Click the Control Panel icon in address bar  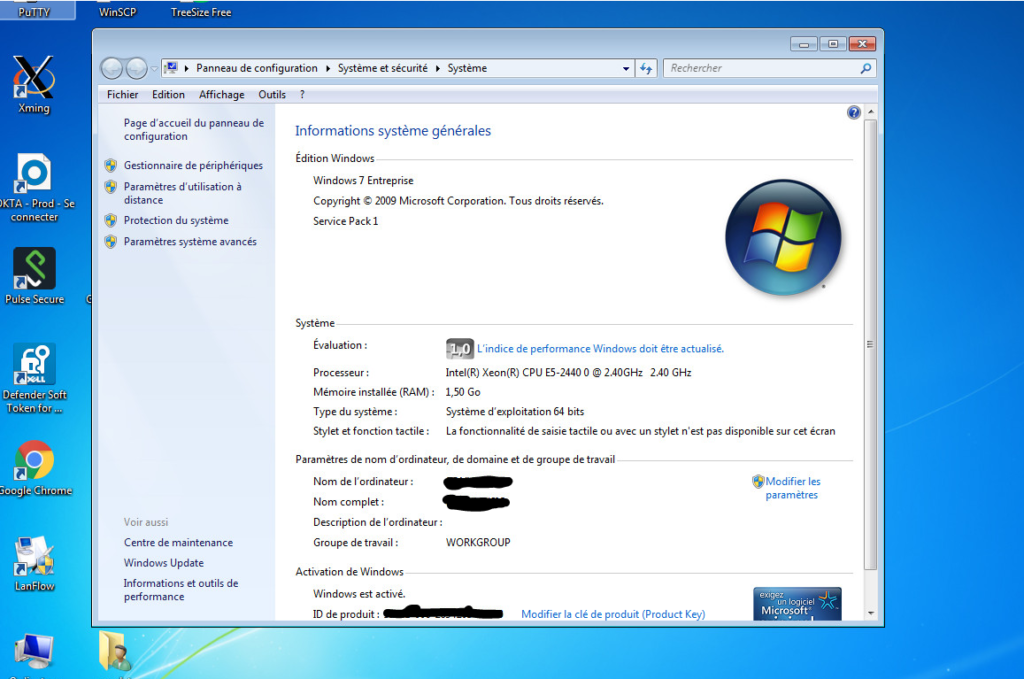coord(171,68)
